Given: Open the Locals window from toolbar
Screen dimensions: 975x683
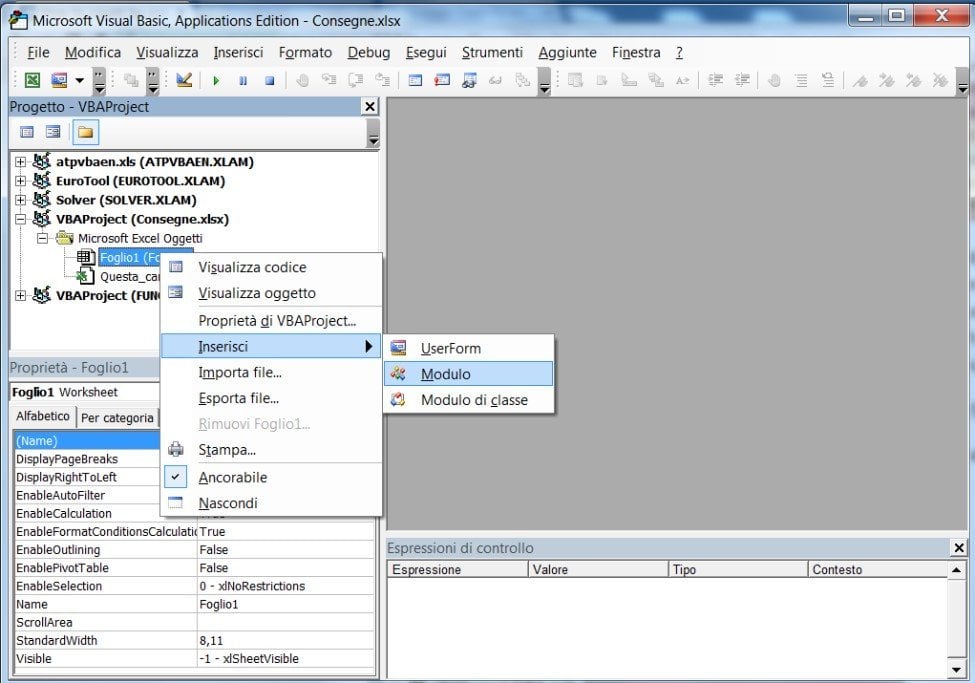Looking at the screenshot, I should click(x=415, y=80).
